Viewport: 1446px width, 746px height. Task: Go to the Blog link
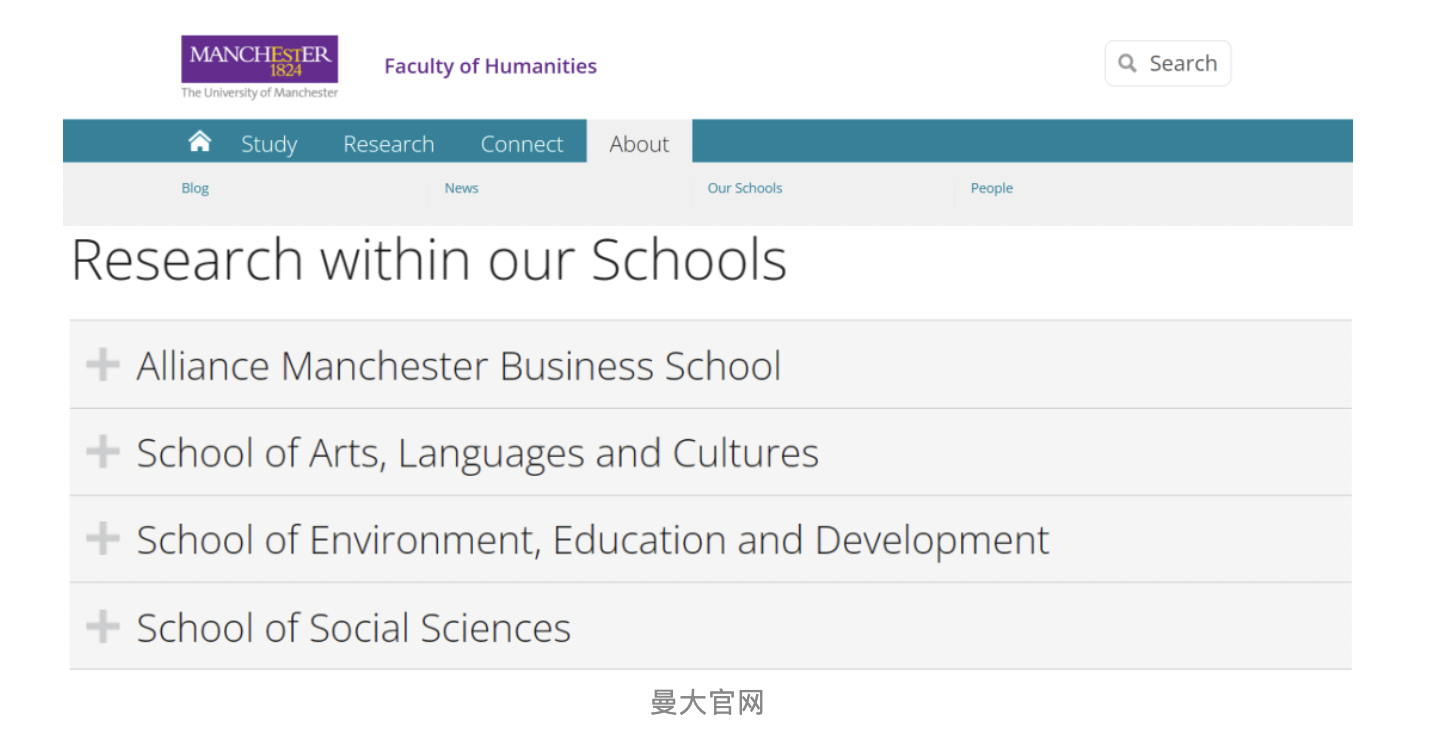click(195, 188)
